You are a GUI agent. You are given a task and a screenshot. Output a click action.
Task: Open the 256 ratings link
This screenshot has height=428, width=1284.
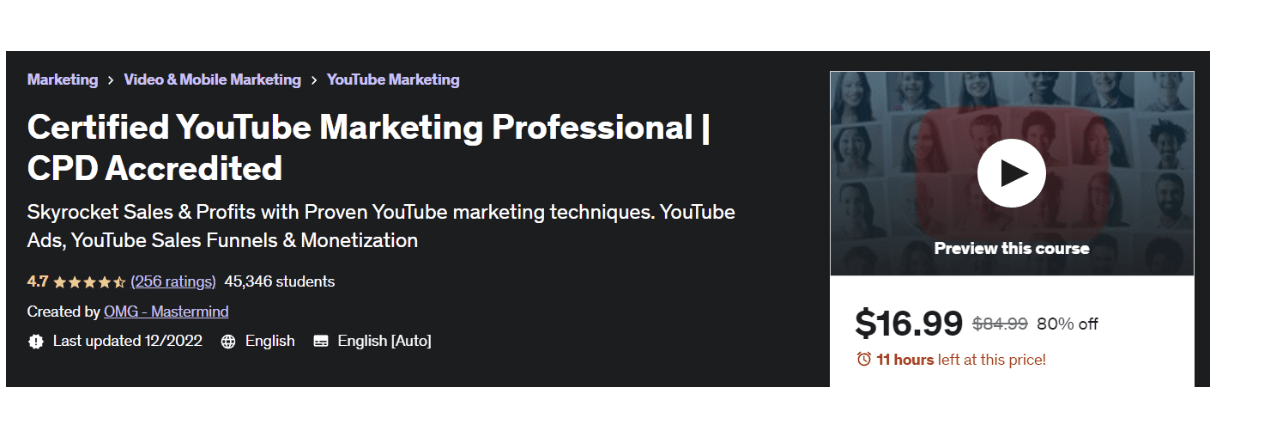coord(173,282)
